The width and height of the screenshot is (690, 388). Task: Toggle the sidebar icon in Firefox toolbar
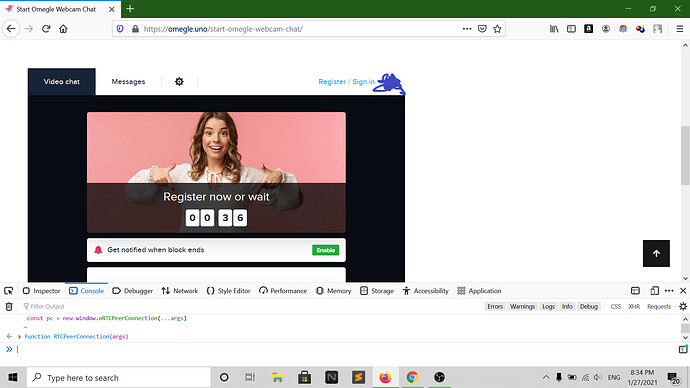(571, 29)
